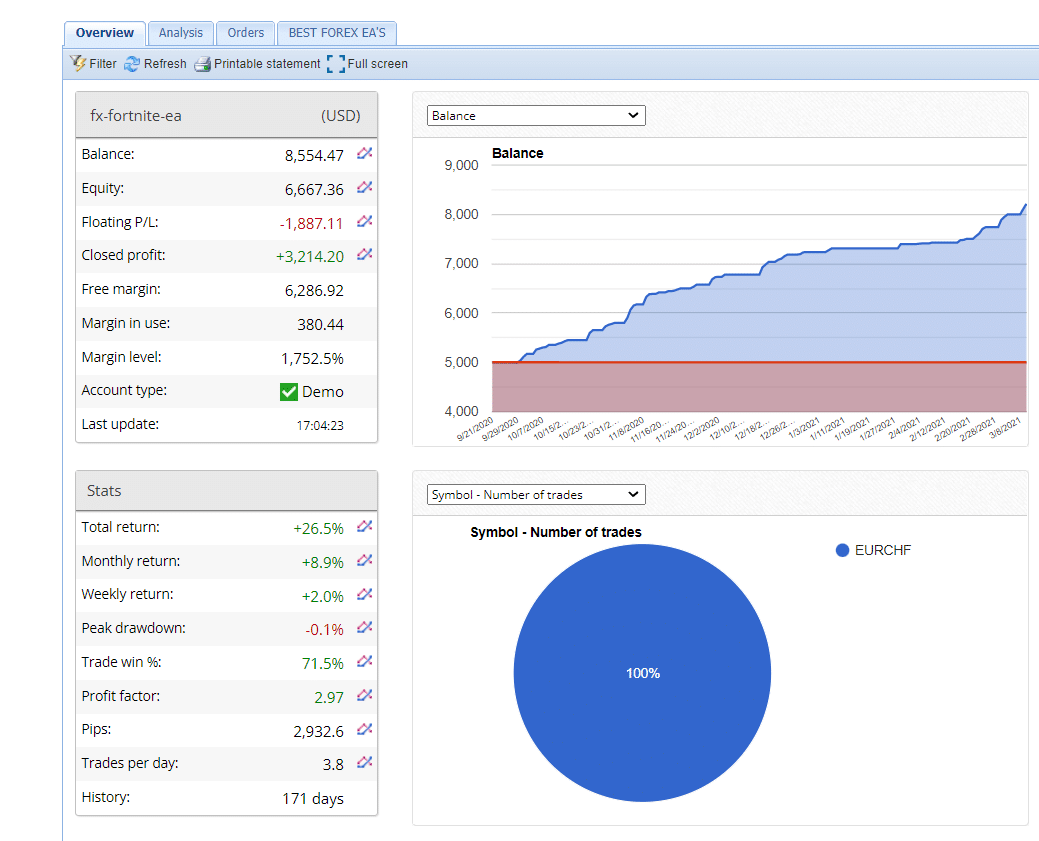Click the chart icon next to Pips
This screenshot has width=1039, height=841.
tap(364, 730)
